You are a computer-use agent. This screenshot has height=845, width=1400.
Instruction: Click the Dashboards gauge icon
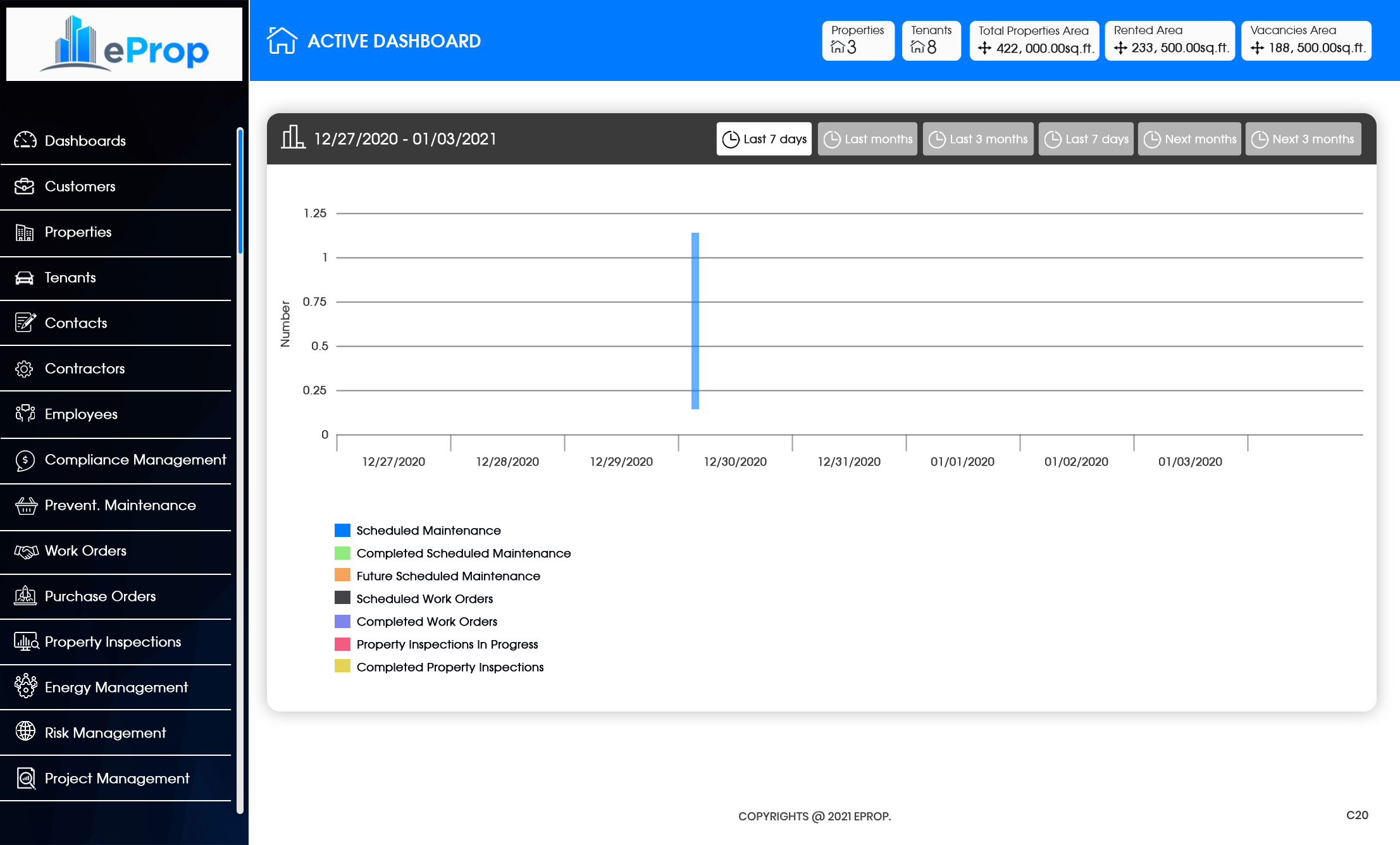(25, 140)
